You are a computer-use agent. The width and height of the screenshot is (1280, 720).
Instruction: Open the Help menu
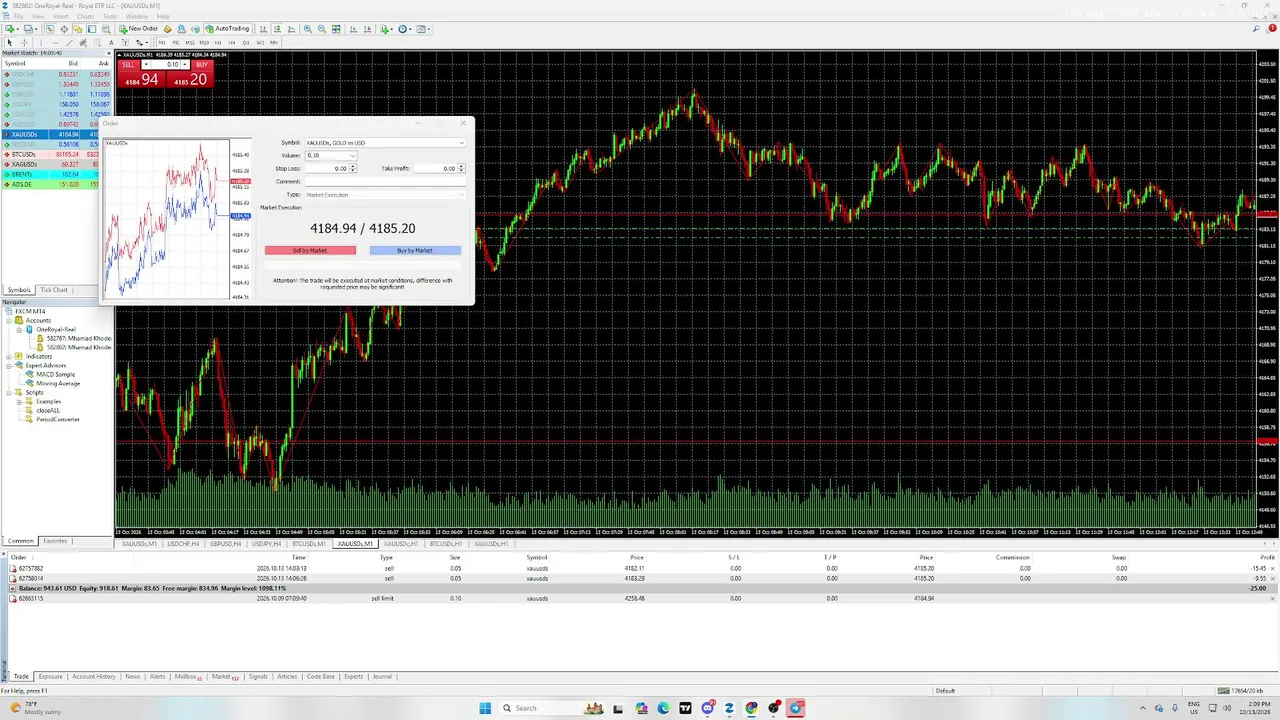163,17
